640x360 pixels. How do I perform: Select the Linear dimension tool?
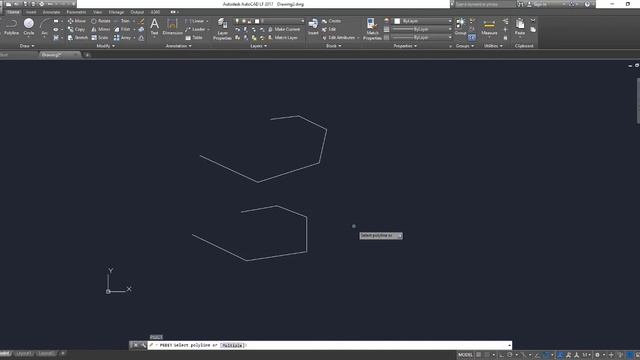196,21
